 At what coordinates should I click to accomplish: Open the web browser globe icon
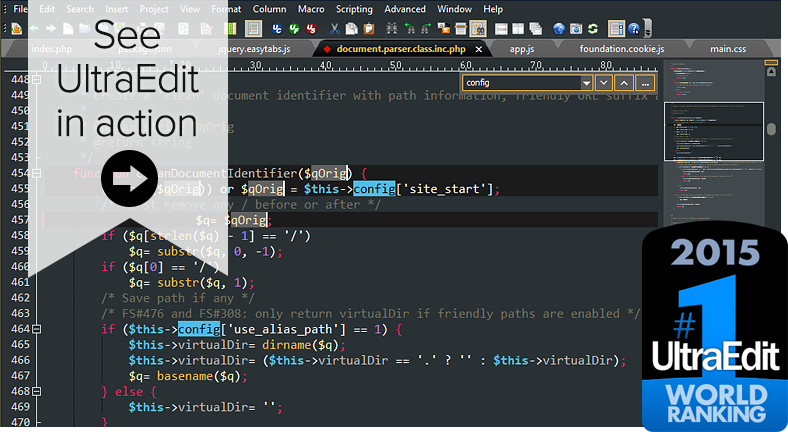[x=560, y=28]
